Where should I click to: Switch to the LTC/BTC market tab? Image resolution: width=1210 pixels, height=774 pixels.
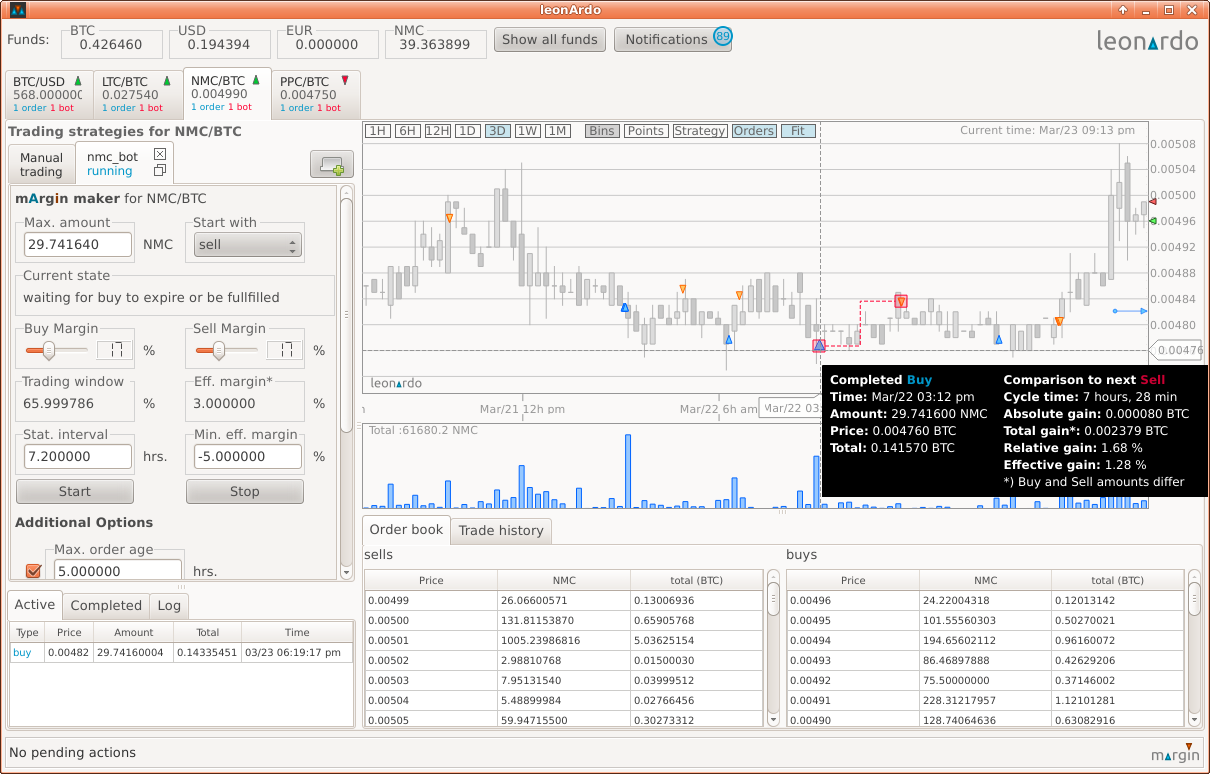tap(138, 94)
